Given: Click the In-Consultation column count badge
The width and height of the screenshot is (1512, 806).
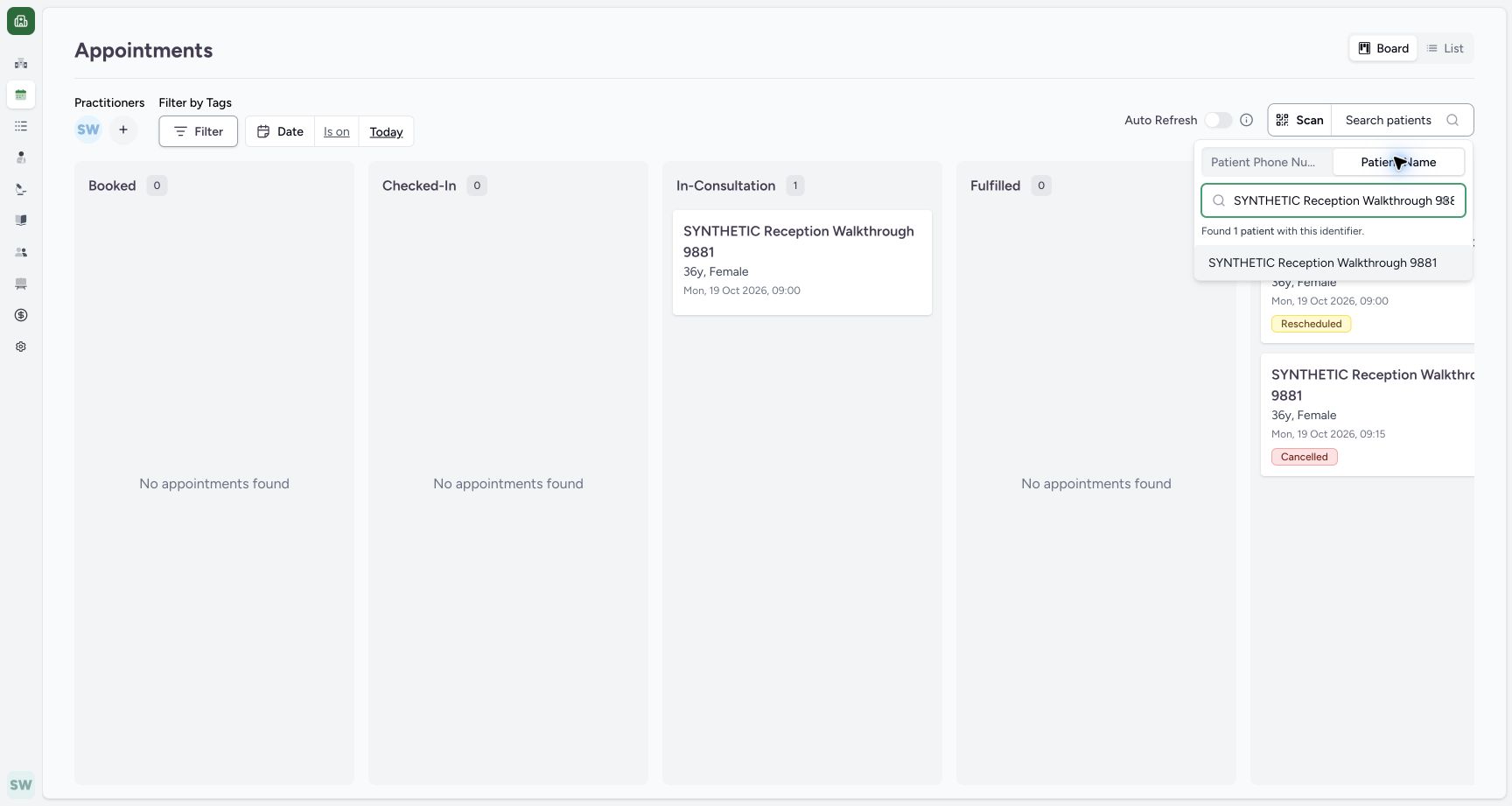Looking at the screenshot, I should (794, 186).
